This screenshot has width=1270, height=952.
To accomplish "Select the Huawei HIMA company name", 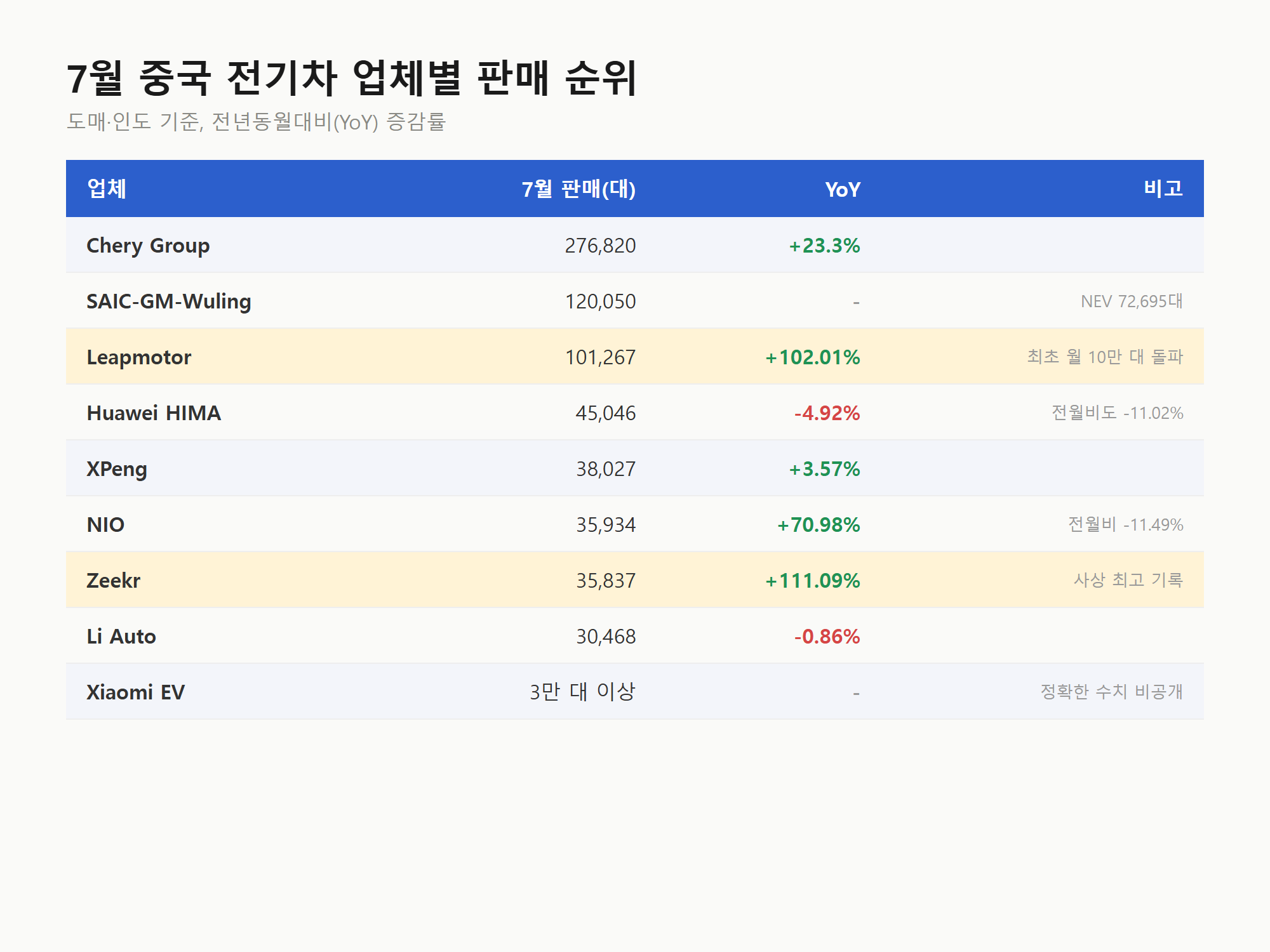I will pos(154,413).
